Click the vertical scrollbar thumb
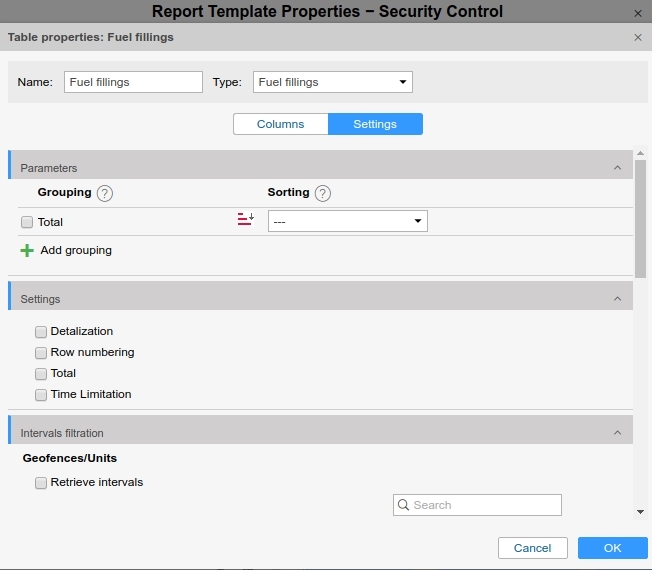Viewport: 652px width, 570px height. click(x=640, y=219)
